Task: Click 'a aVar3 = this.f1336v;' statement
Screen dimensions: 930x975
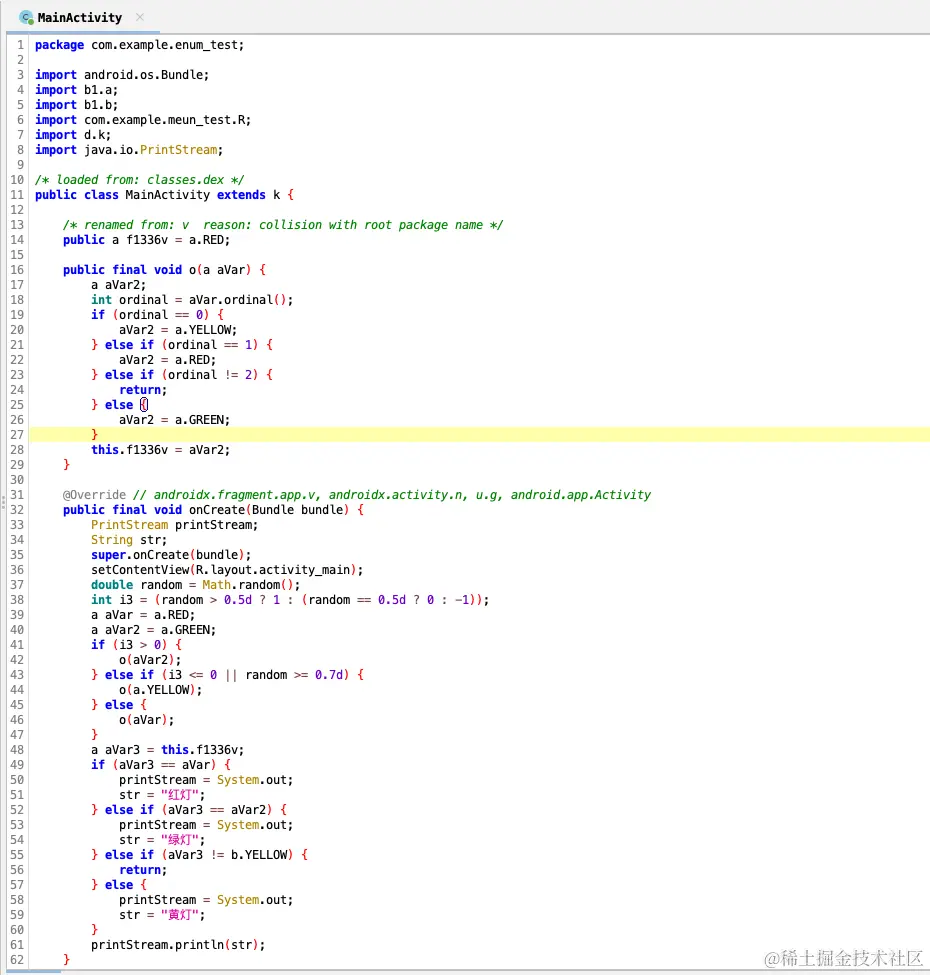Action: pos(168,750)
